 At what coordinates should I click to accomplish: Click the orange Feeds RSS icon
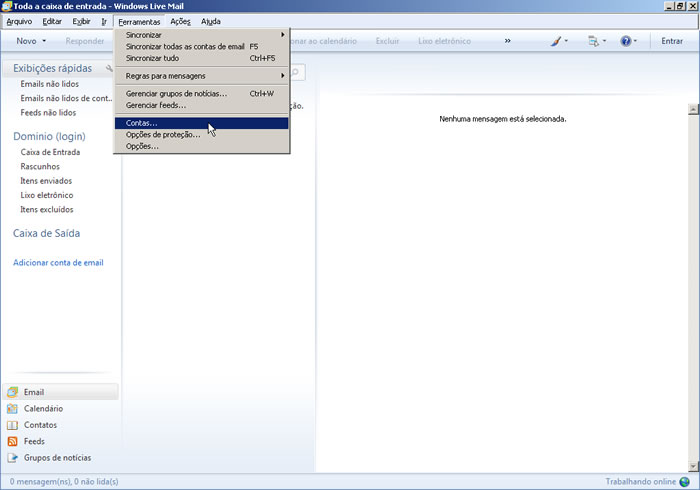click(x=12, y=441)
